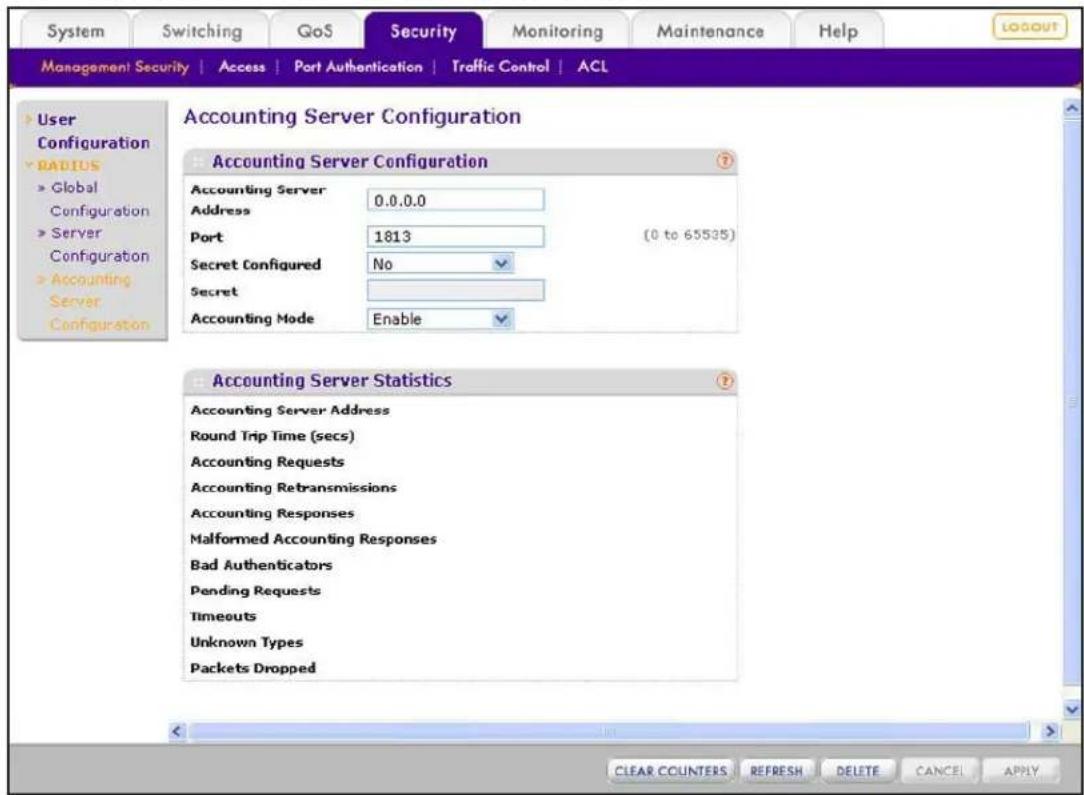The height and width of the screenshot is (795, 1084).
Task: Open the ACL submenu
Action: [x=592, y=67]
